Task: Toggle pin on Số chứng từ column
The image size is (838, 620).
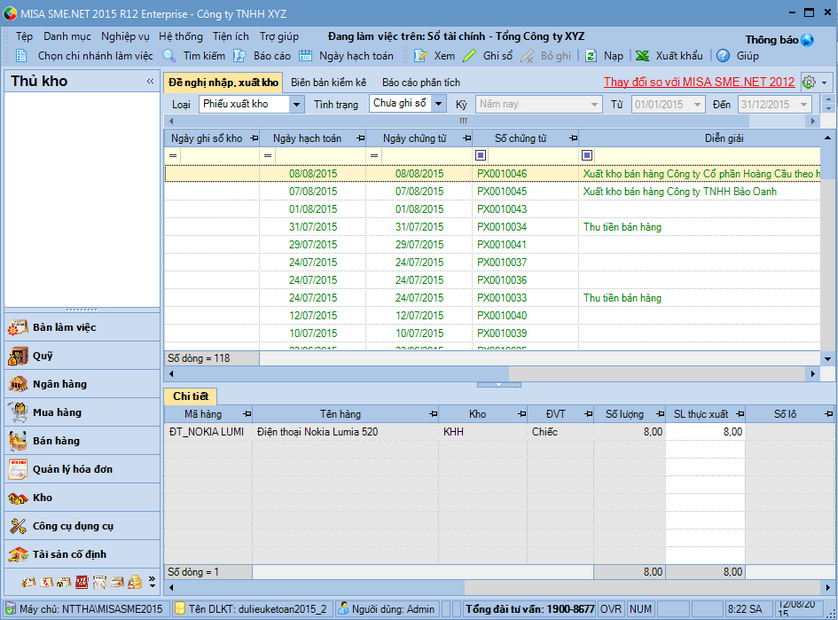Action: tap(573, 138)
